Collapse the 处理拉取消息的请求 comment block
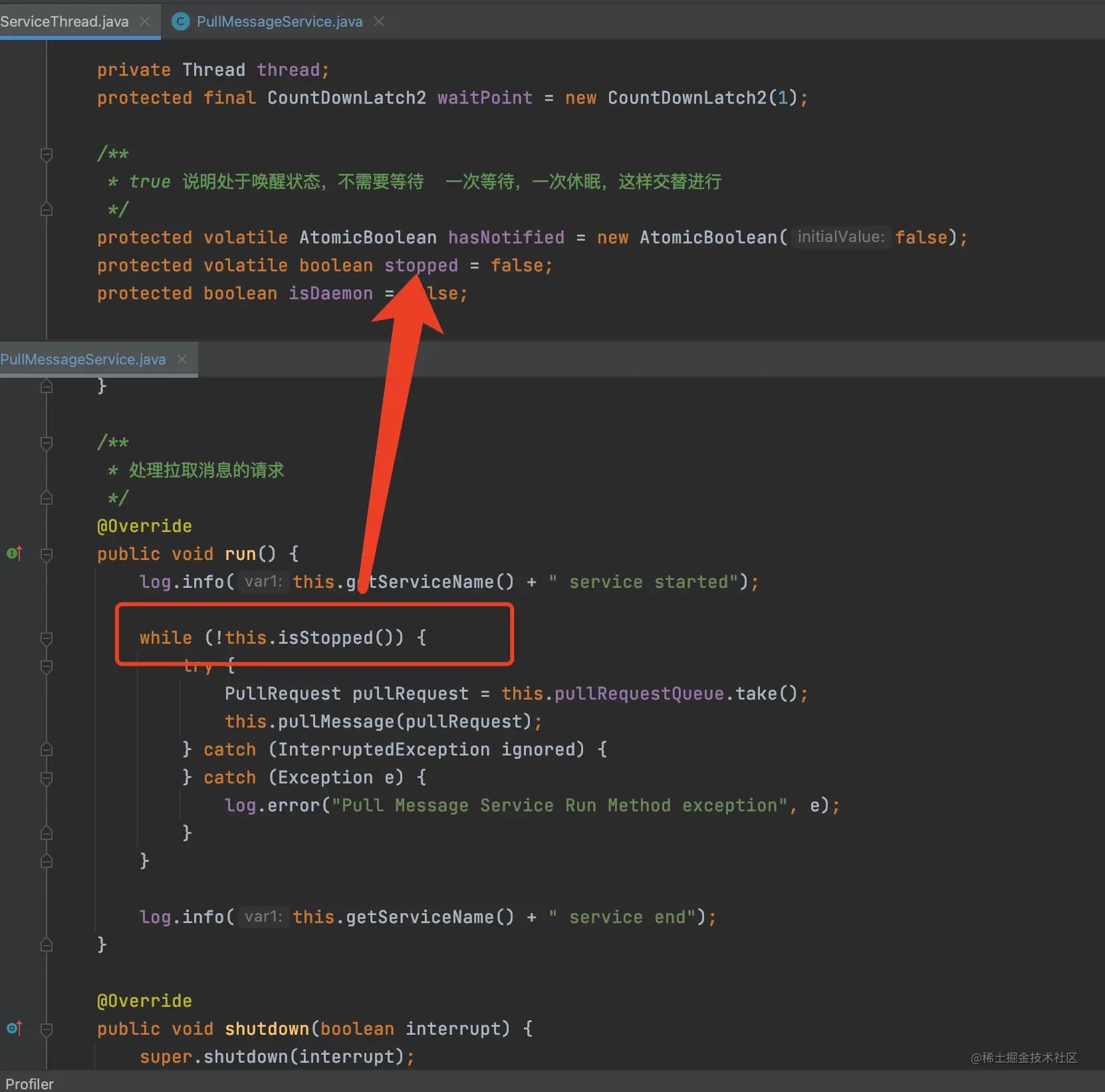1105x1092 pixels. click(47, 443)
